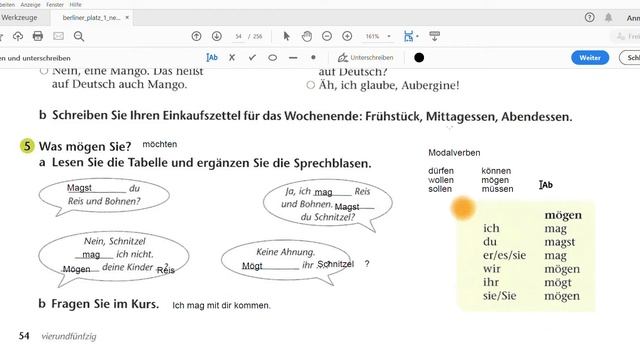640x360 pixels.
Task: Click the upload to cloud icon
Action: click(18, 36)
